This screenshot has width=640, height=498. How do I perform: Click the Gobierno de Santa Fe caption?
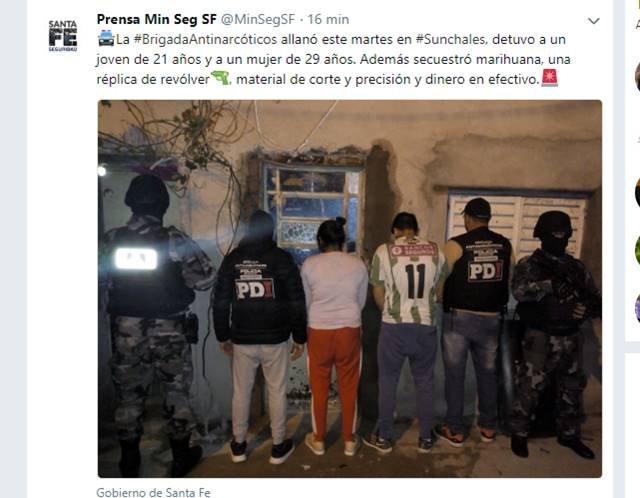click(153, 492)
